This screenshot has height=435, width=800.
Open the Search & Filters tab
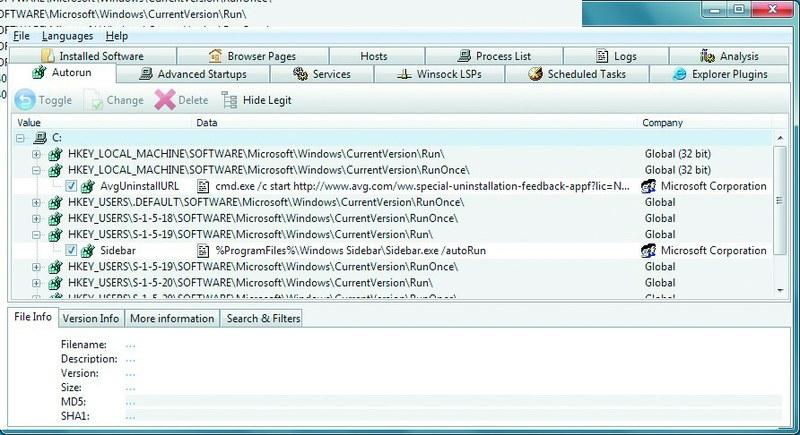click(x=263, y=318)
